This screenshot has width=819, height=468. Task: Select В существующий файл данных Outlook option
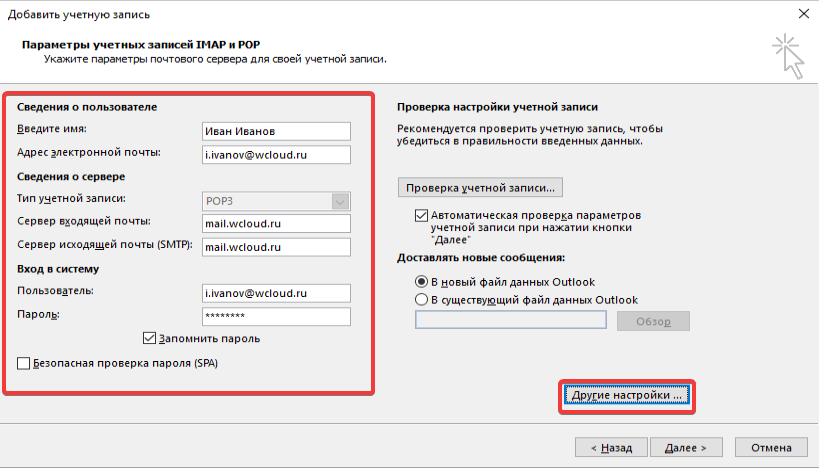click(x=421, y=299)
